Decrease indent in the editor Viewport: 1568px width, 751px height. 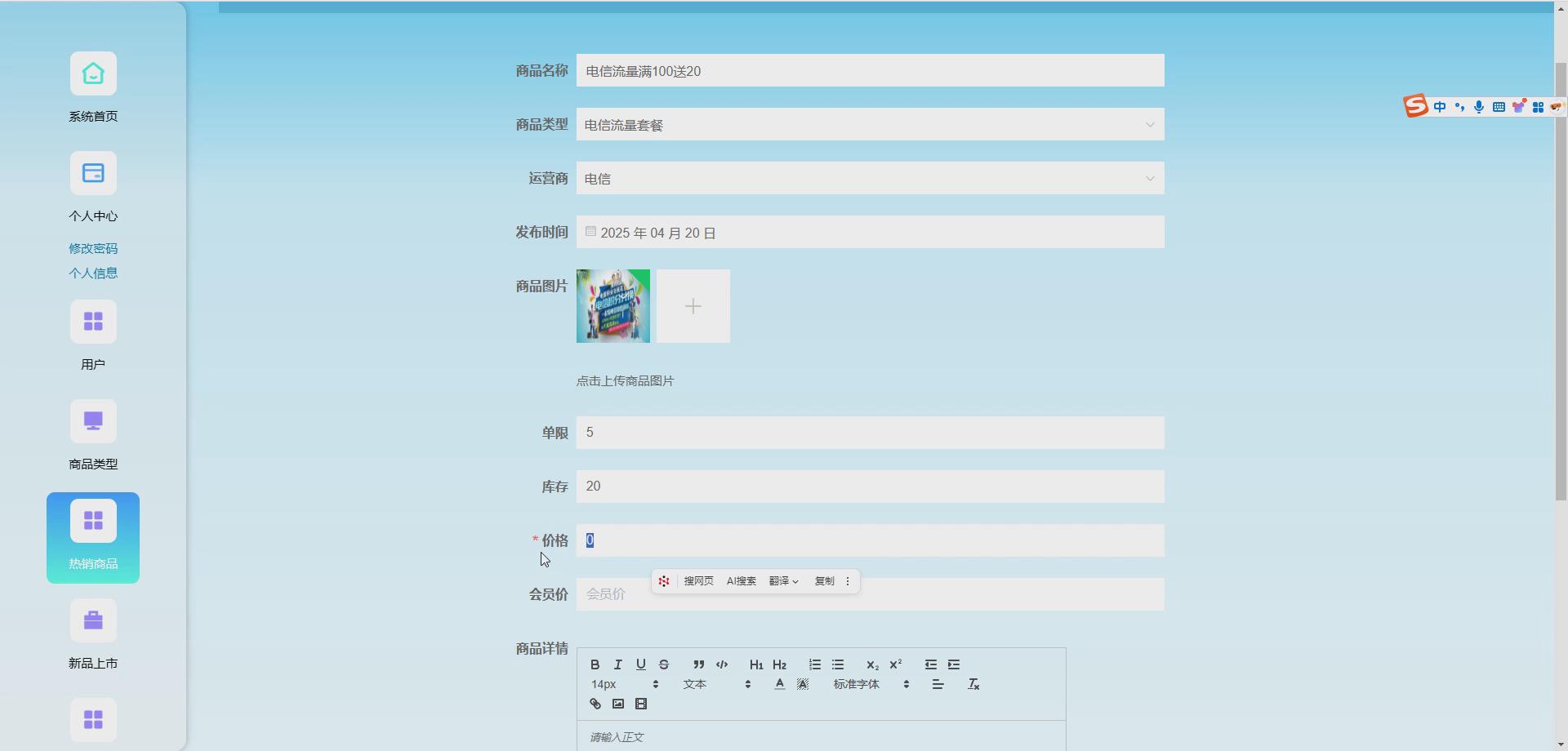pos(930,664)
